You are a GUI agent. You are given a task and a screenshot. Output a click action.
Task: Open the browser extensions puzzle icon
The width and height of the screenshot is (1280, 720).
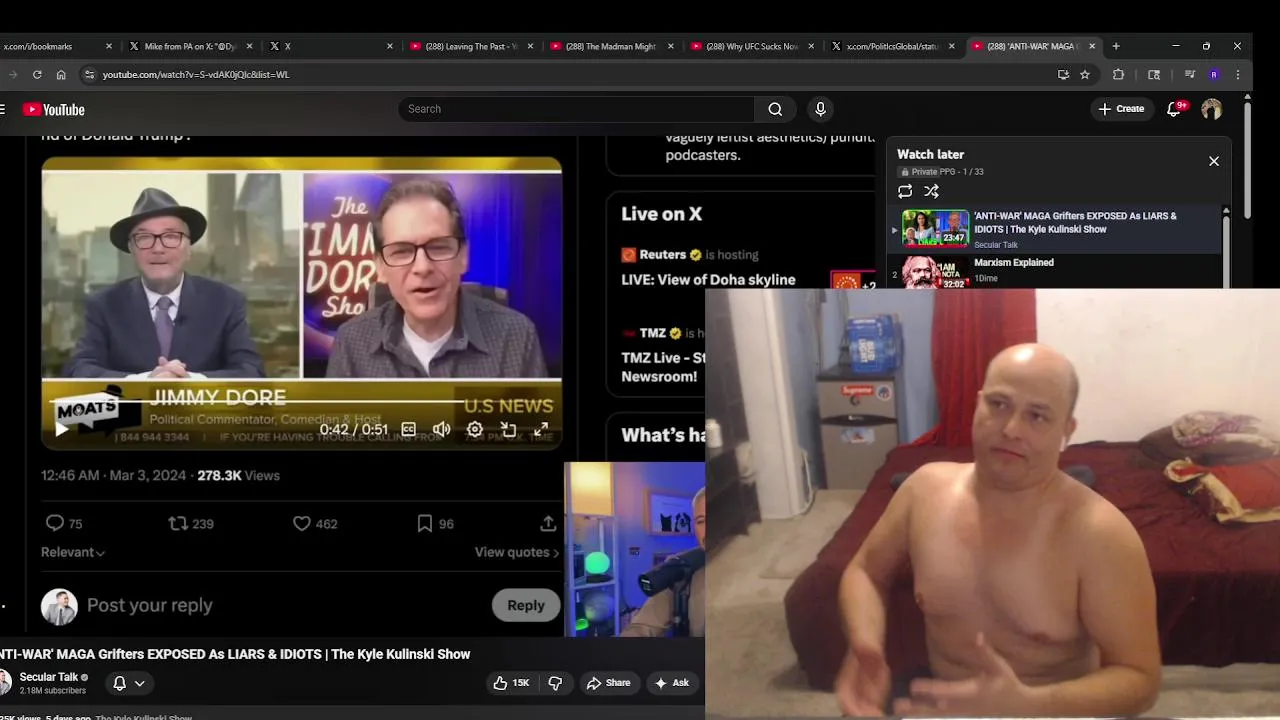pyautogui.click(x=1118, y=74)
